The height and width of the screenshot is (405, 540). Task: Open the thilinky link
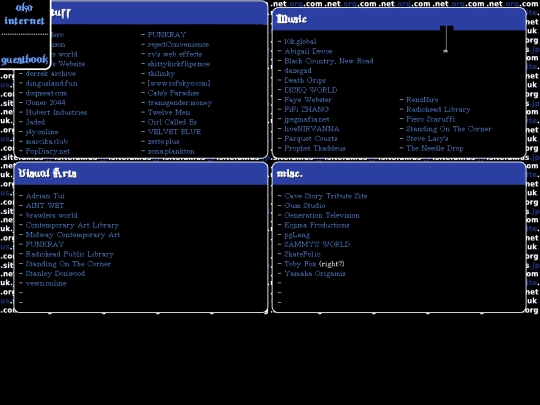point(161,73)
